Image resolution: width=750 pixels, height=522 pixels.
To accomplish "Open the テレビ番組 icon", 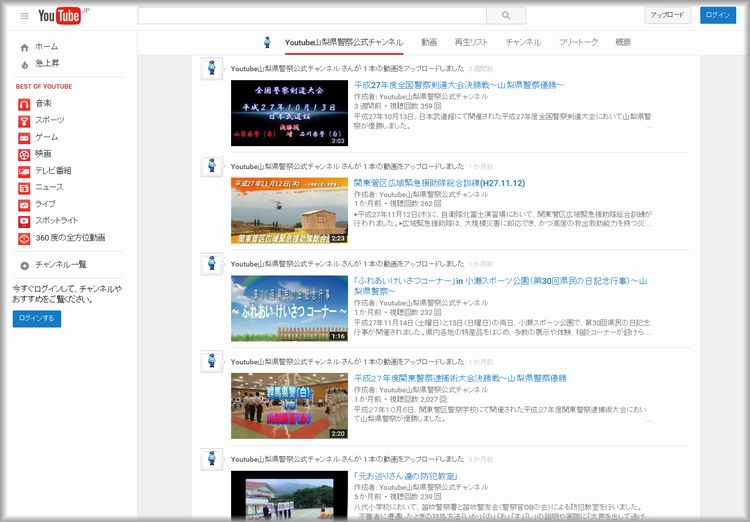I will [x=24, y=171].
